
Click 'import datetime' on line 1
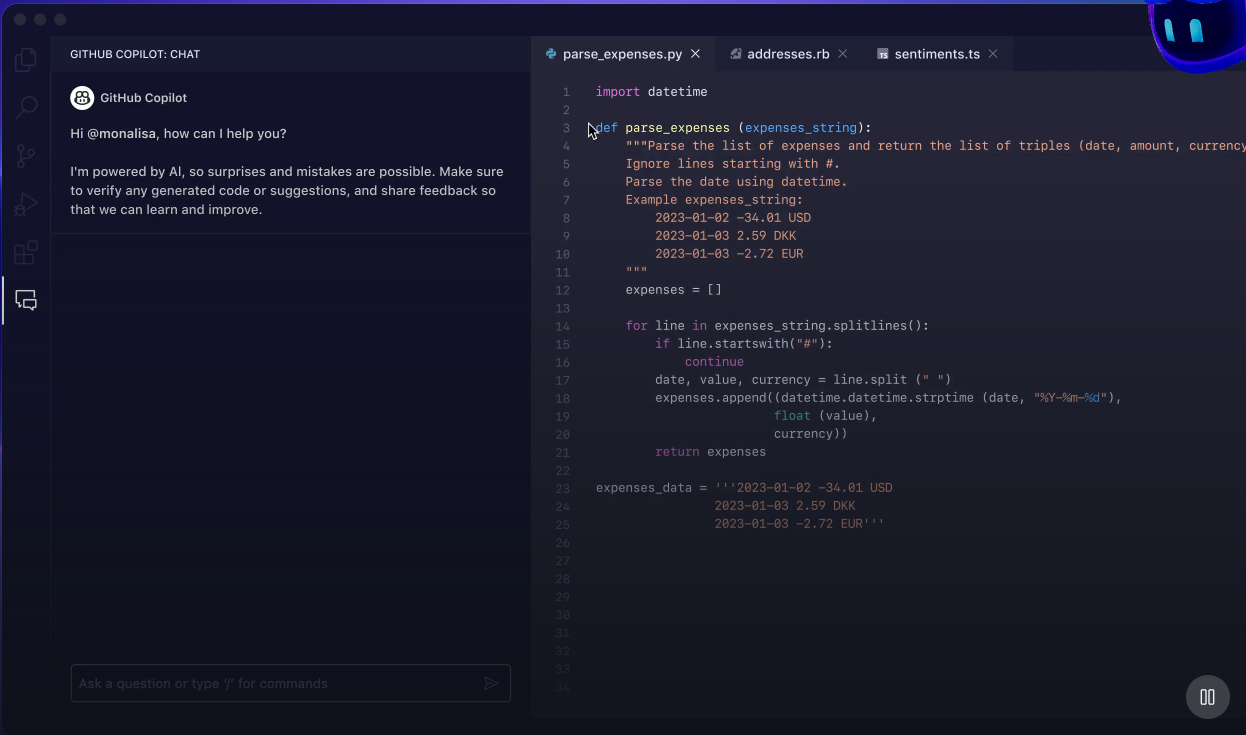[651, 92]
